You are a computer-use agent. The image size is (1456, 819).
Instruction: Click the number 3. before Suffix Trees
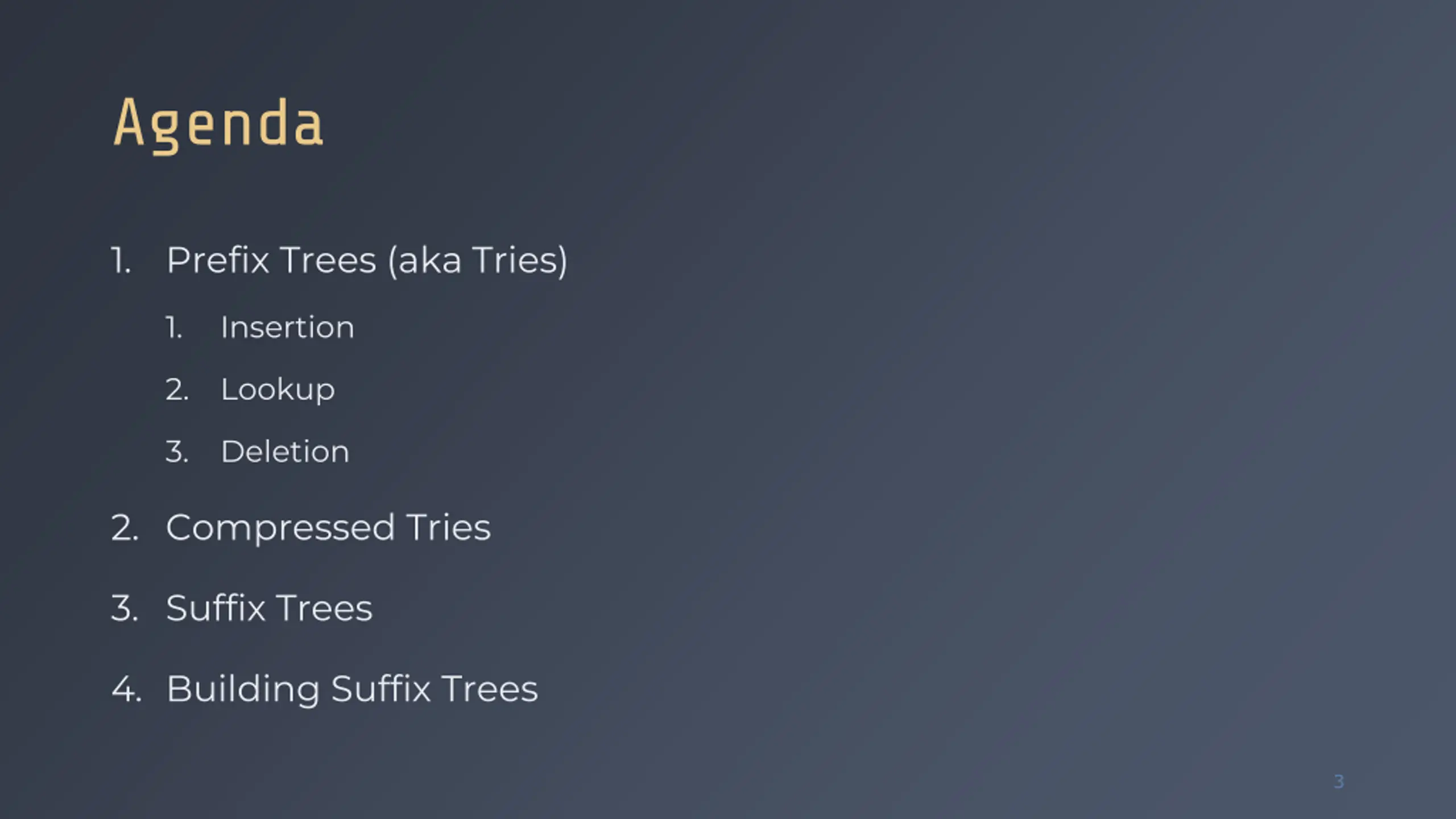pyautogui.click(x=125, y=608)
